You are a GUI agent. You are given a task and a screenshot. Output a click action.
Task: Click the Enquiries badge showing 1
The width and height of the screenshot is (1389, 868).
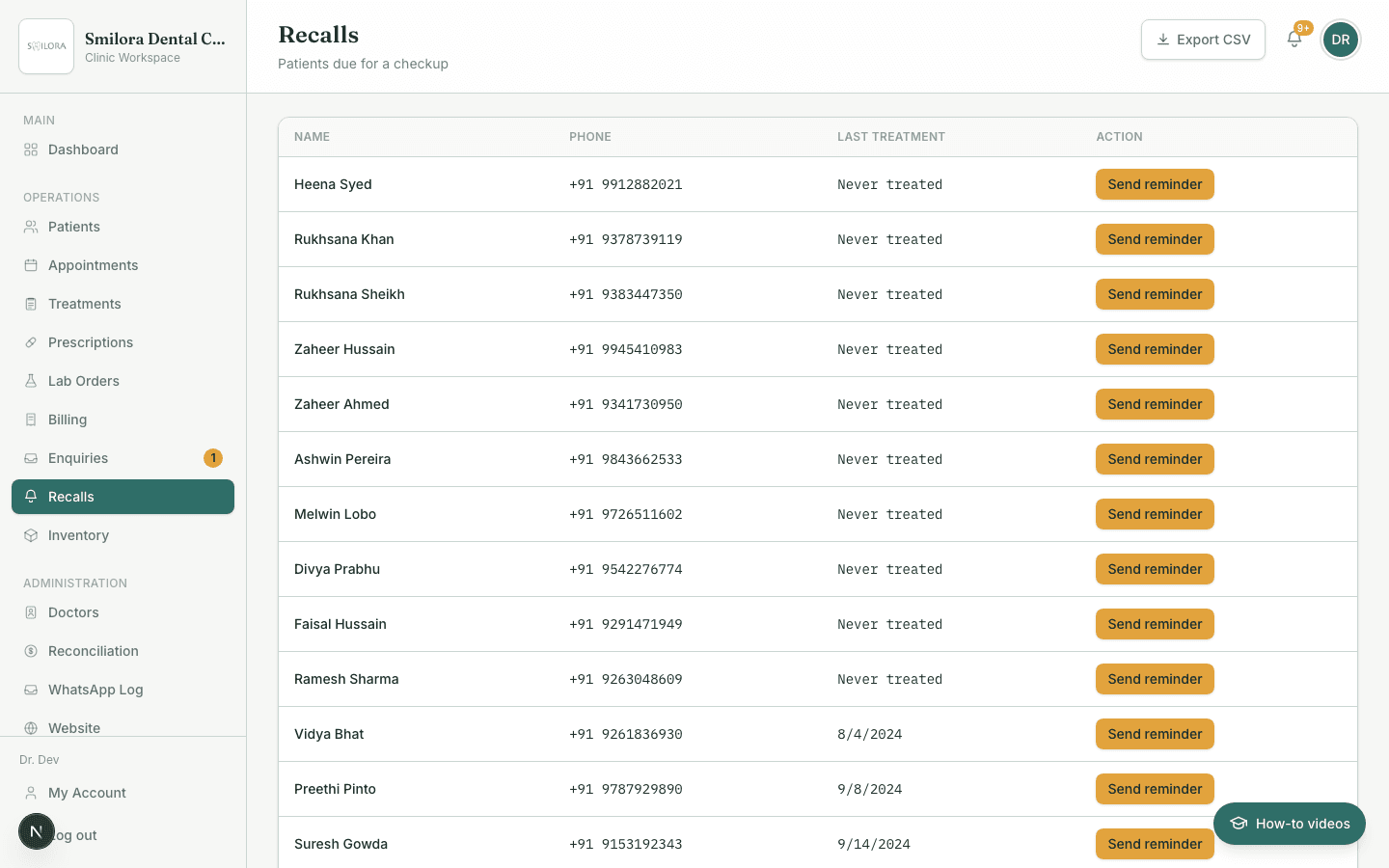point(213,458)
